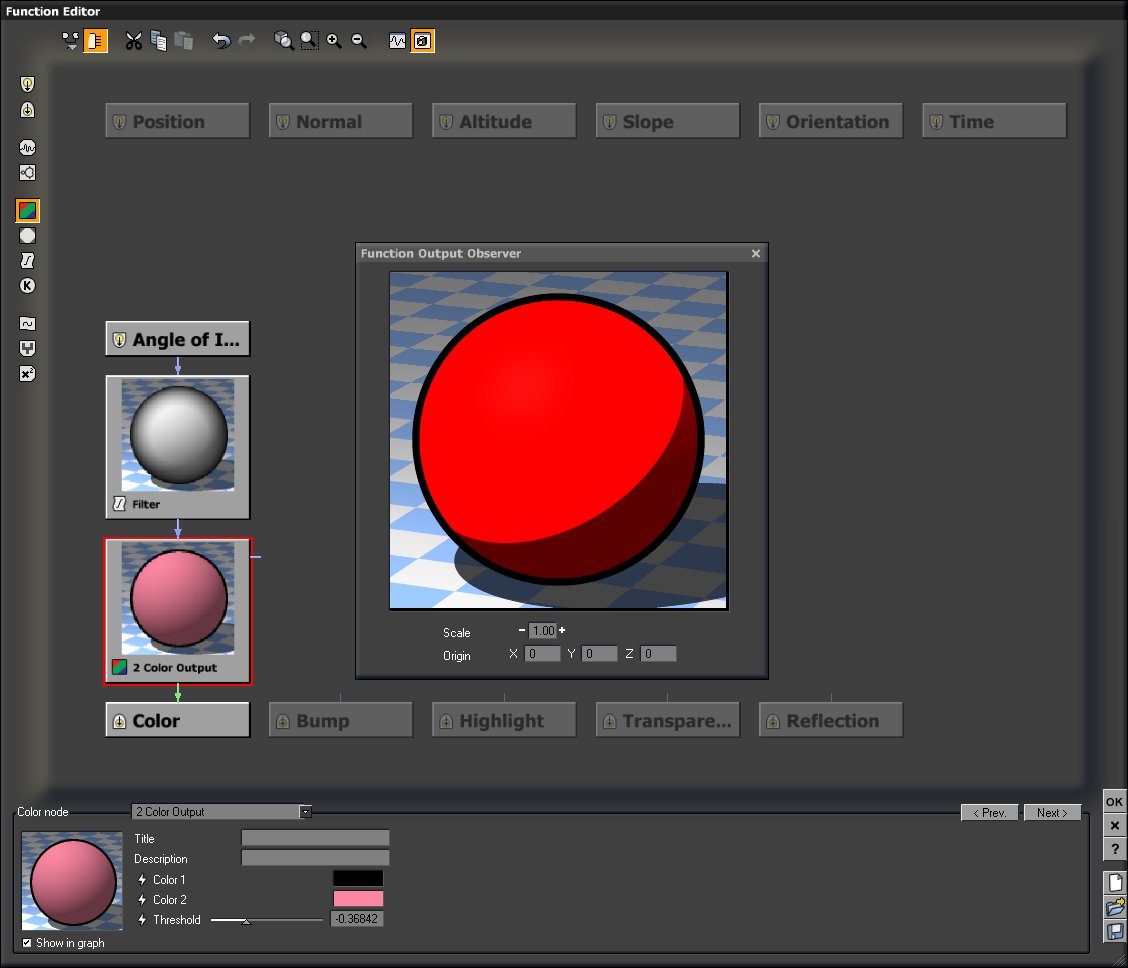The height and width of the screenshot is (968, 1128).
Task: Toggle the node details panel toolbar button
Action: [95, 41]
